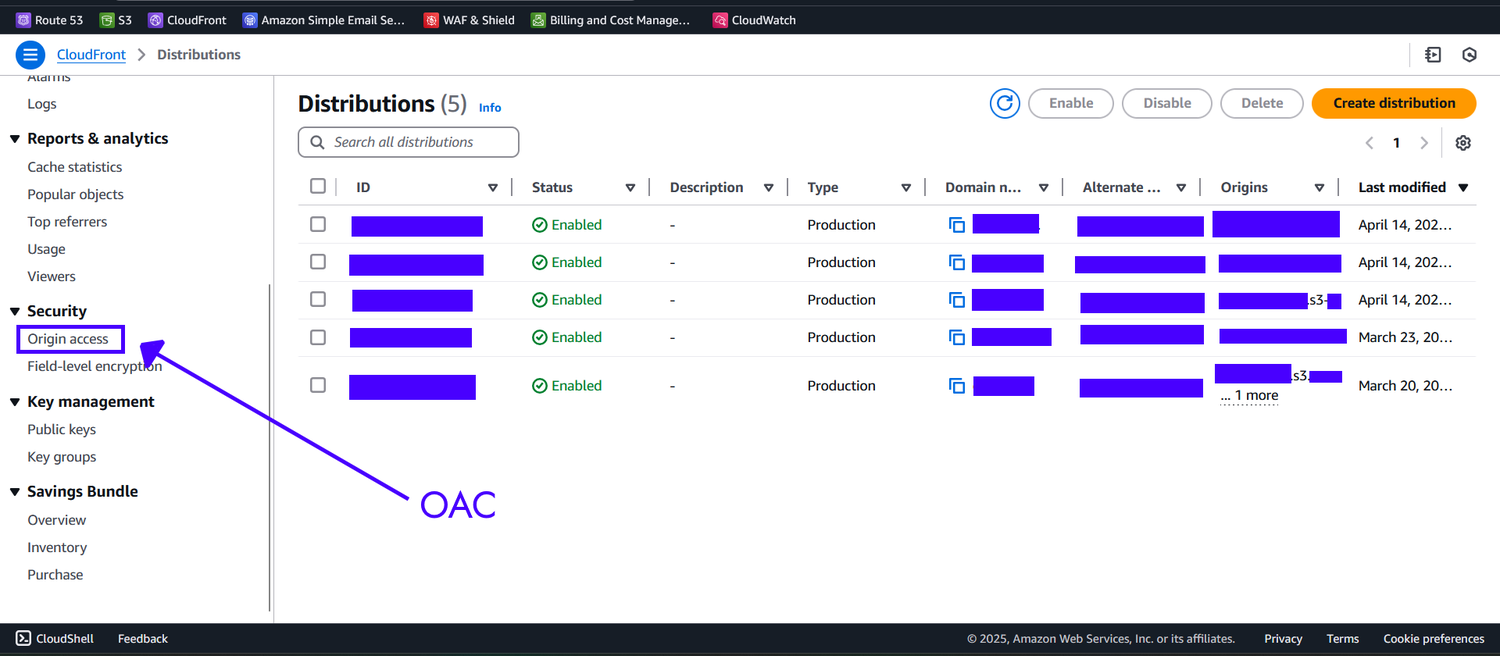Go to previous page of distributions

point(1369,143)
